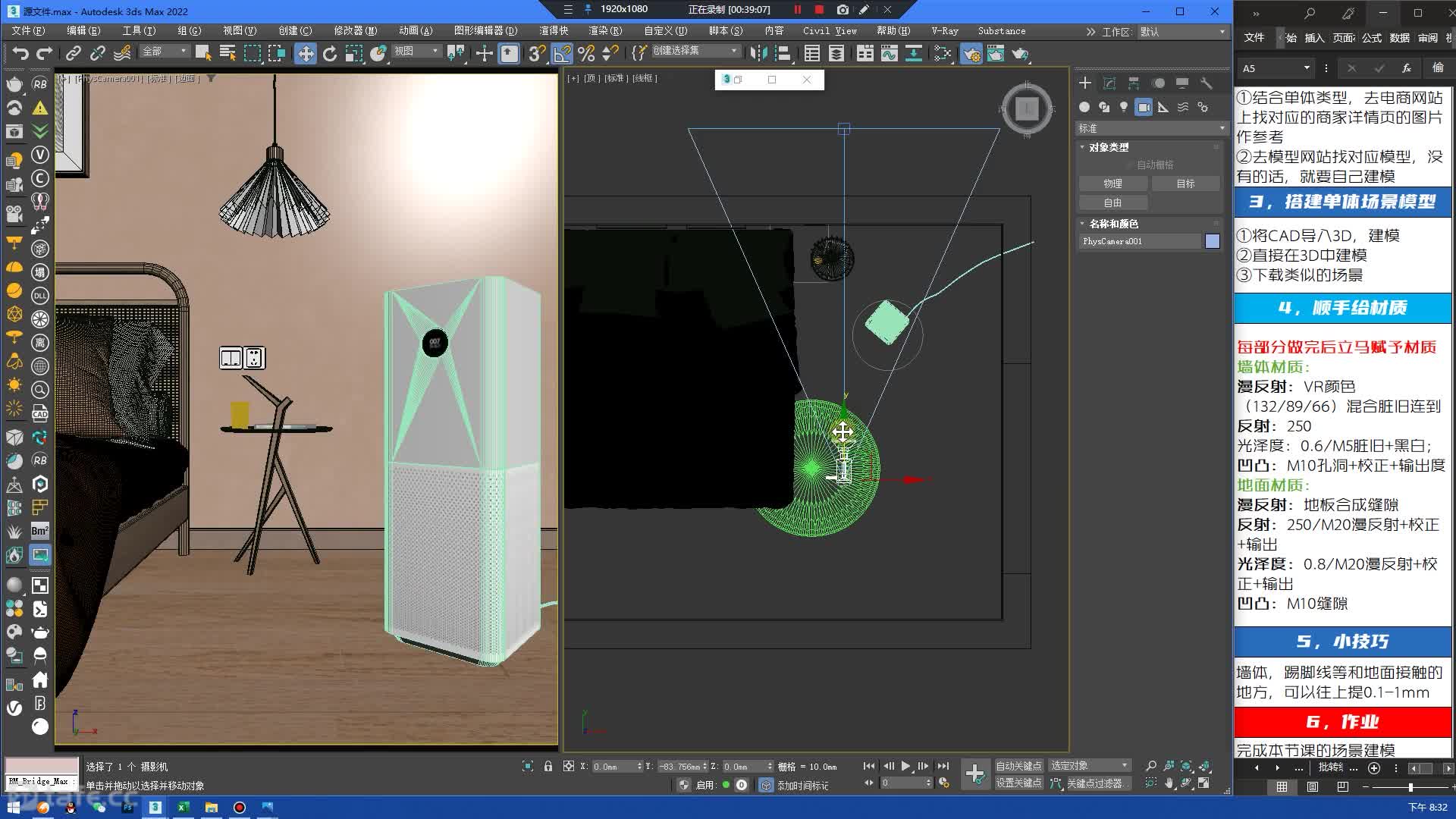This screenshot has height=819, width=1456.
Task: Open the V-Ray menu
Action: pyautogui.click(x=945, y=31)
